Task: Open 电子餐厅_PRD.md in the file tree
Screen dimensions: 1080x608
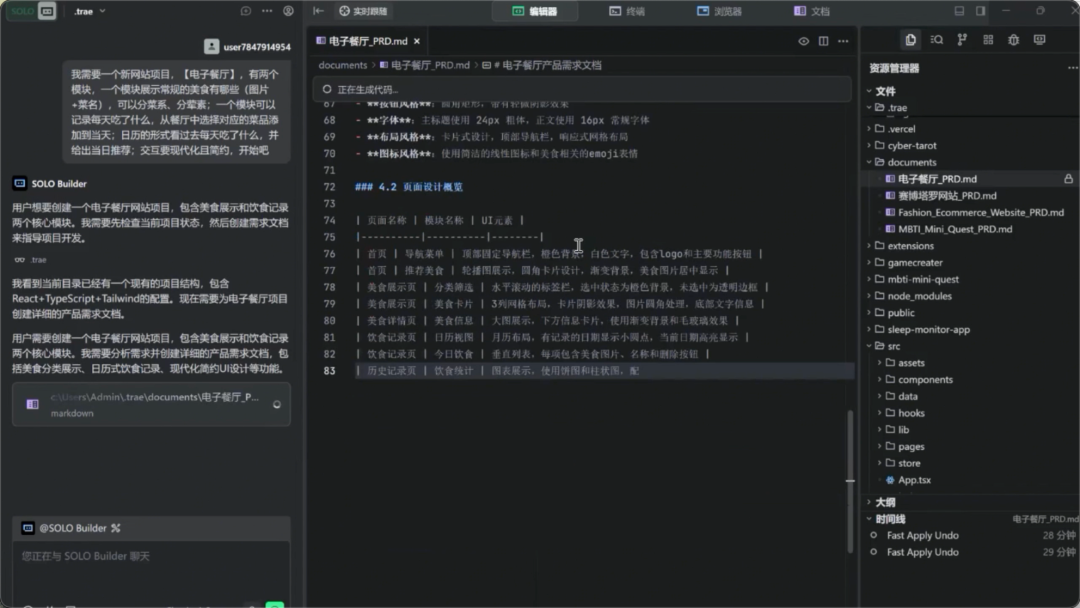Action: tap(937, 179)
